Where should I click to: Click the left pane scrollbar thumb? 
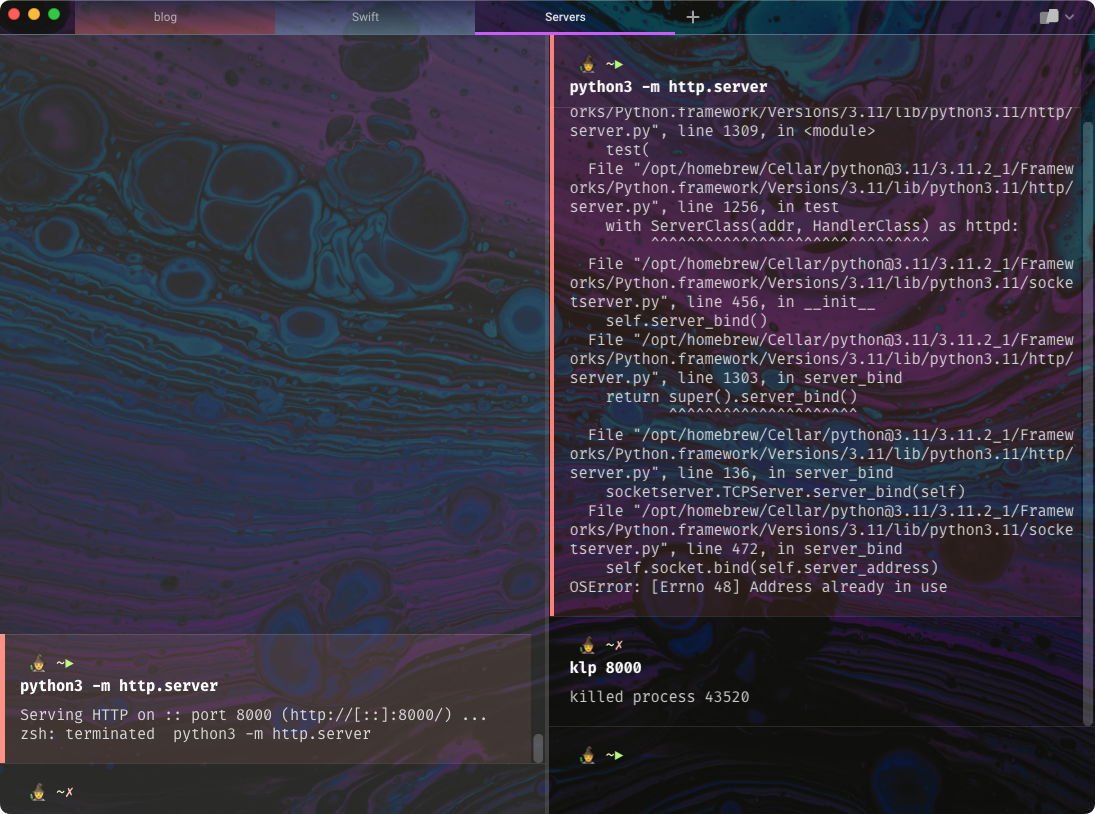[x=538, y=747]
